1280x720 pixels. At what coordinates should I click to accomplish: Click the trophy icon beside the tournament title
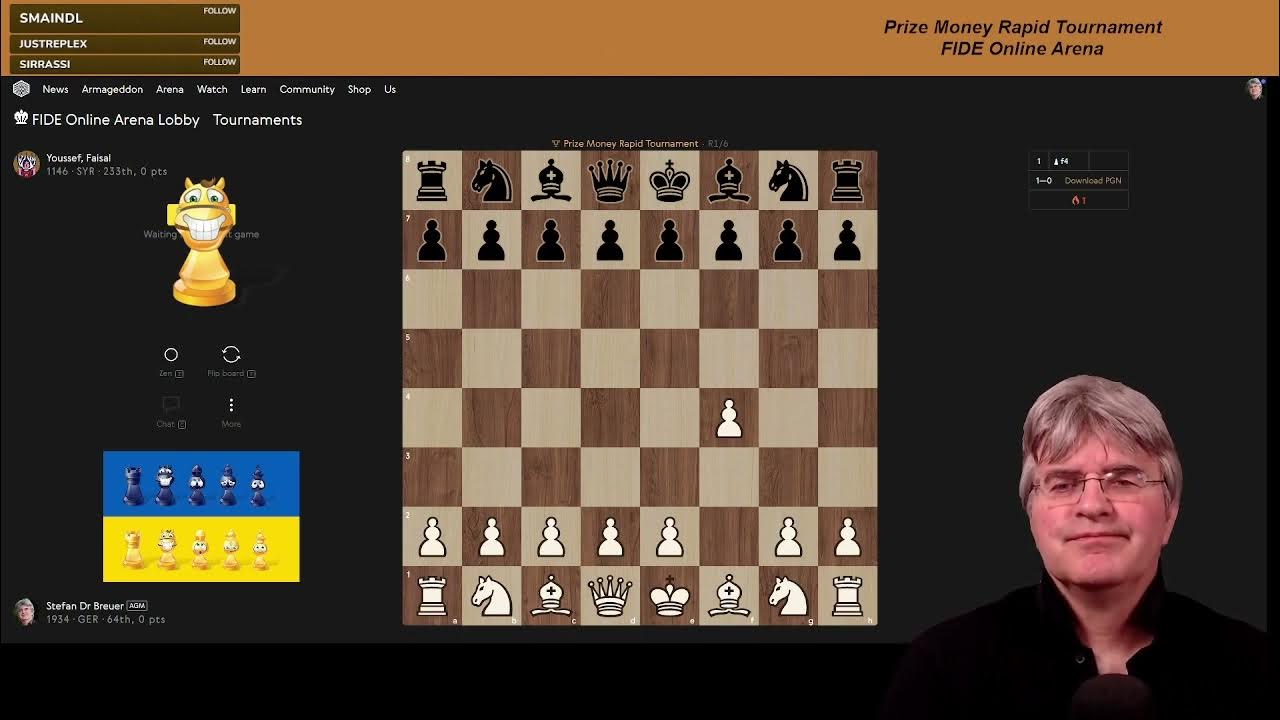pos(556,144)
